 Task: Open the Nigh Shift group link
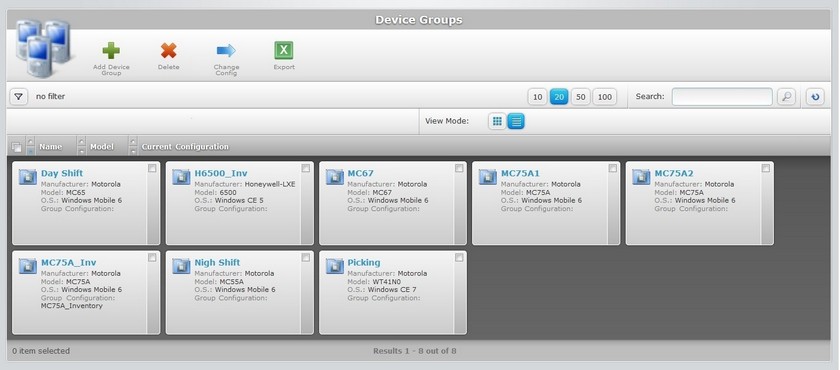217,262
